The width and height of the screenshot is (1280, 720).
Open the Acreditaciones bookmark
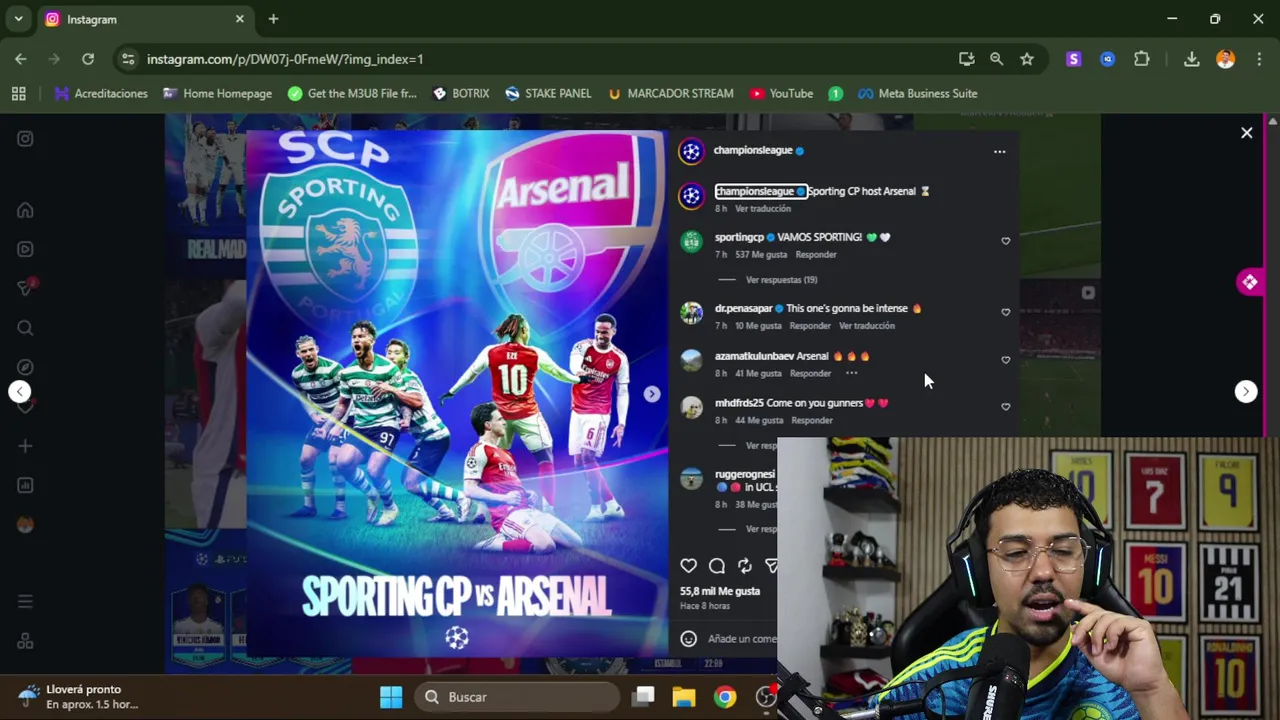(101, 93)
